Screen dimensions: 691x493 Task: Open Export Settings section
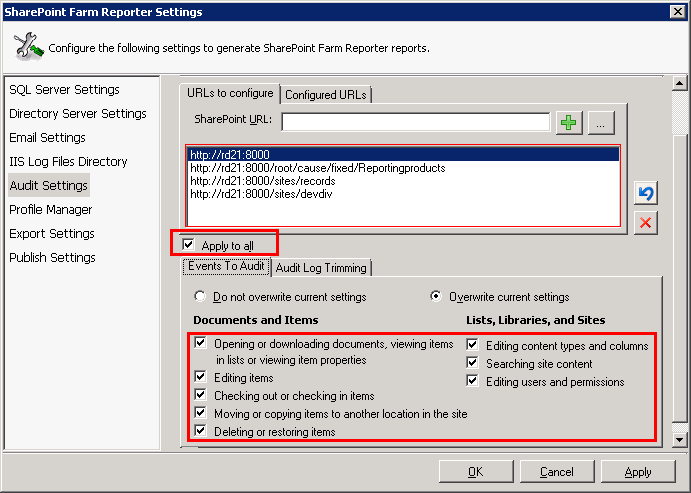point(52,234)
